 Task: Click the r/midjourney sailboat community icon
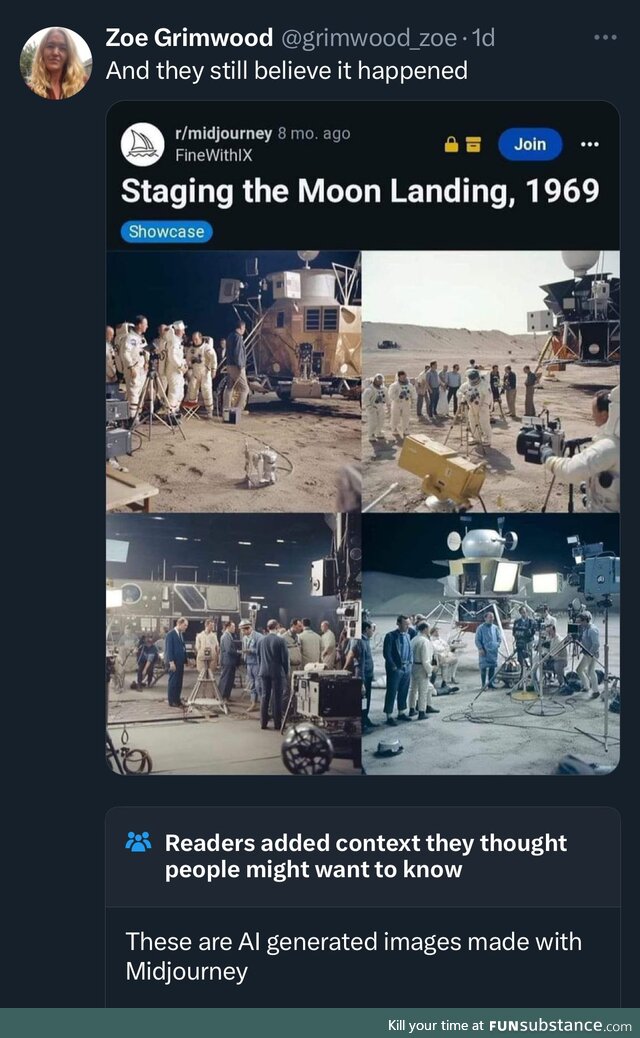click(x=142, y=144)
